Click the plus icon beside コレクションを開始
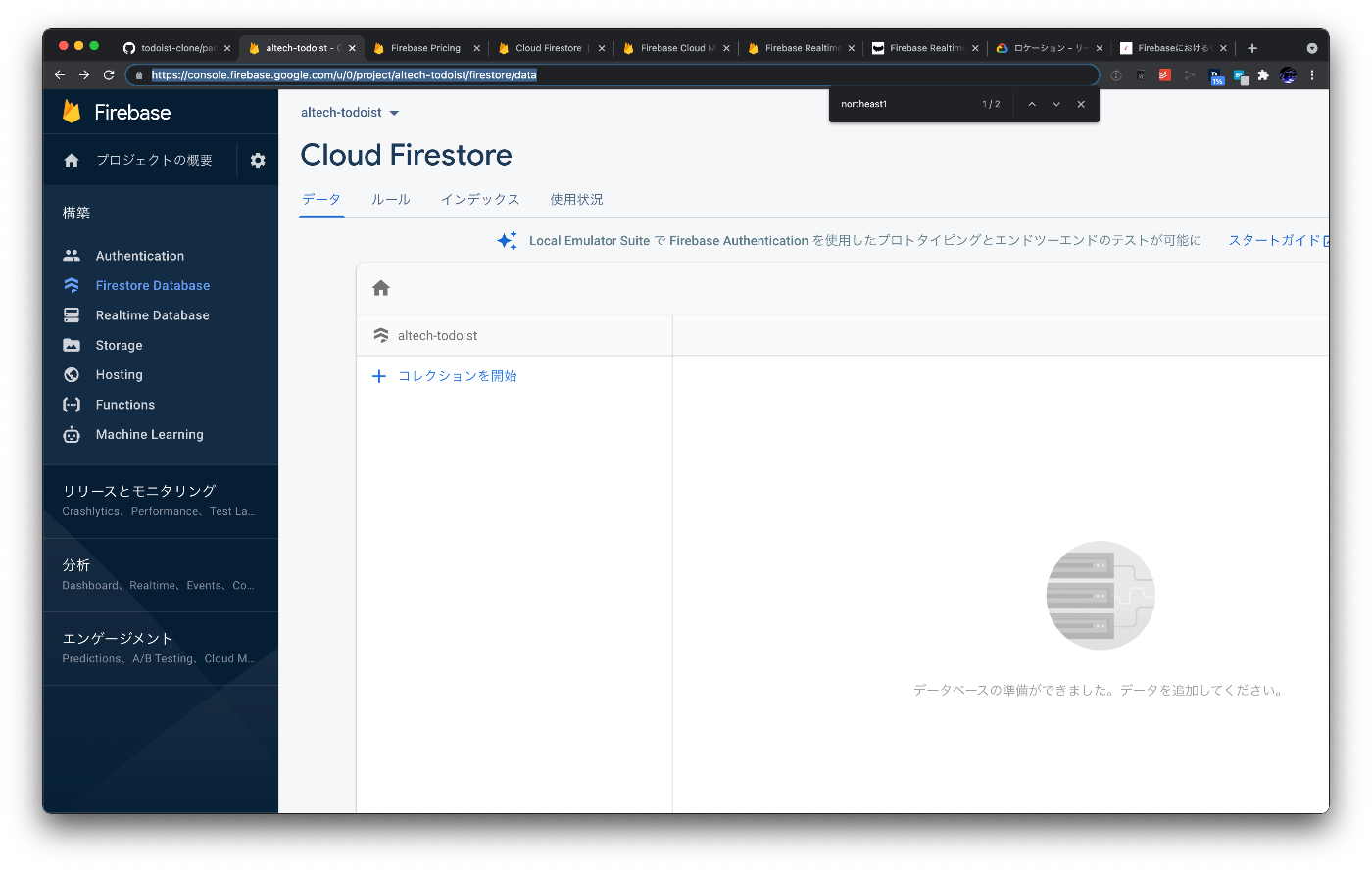 379,376
